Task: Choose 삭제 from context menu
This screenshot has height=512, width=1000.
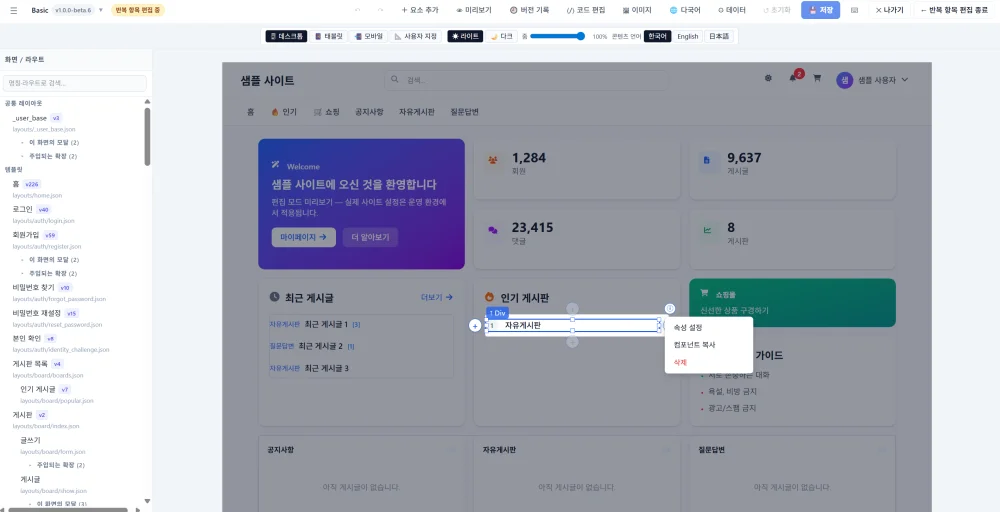Action: (709, 362)
